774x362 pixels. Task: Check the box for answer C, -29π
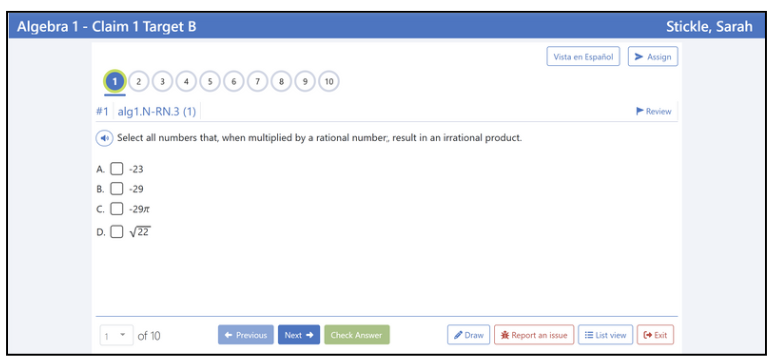coord(116,209)
